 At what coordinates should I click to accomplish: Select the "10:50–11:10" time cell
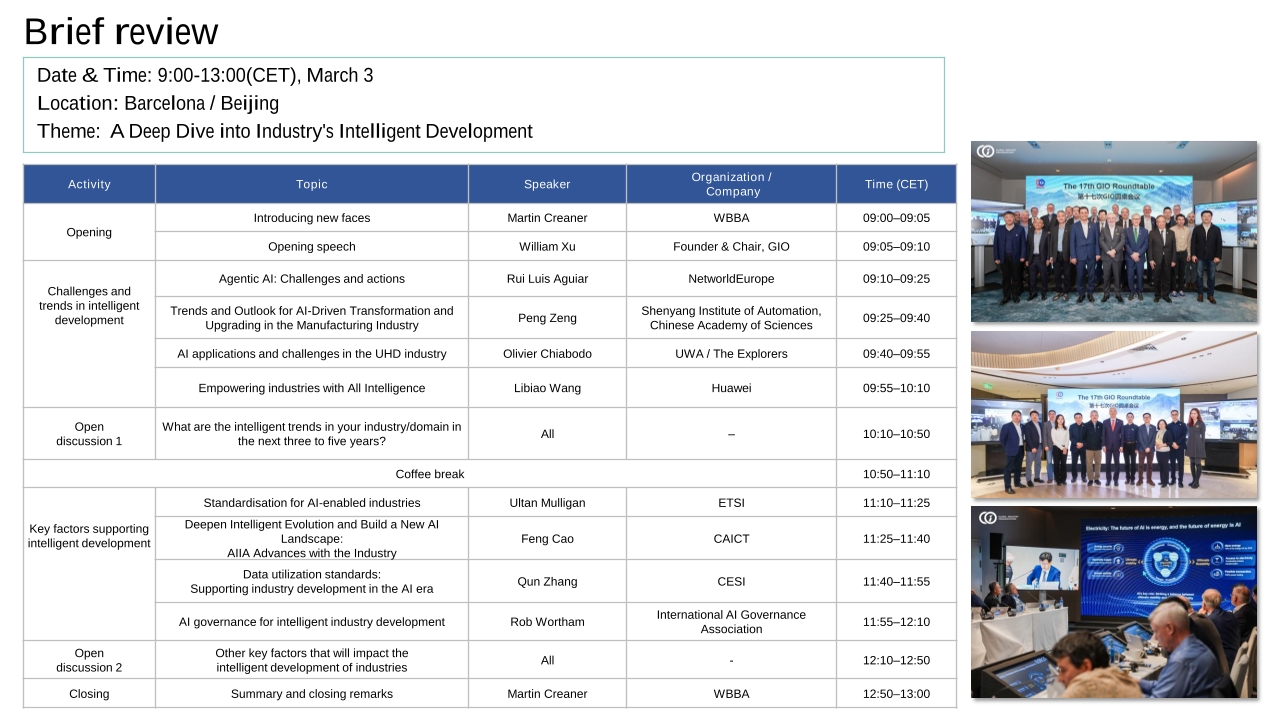point(896,474)
